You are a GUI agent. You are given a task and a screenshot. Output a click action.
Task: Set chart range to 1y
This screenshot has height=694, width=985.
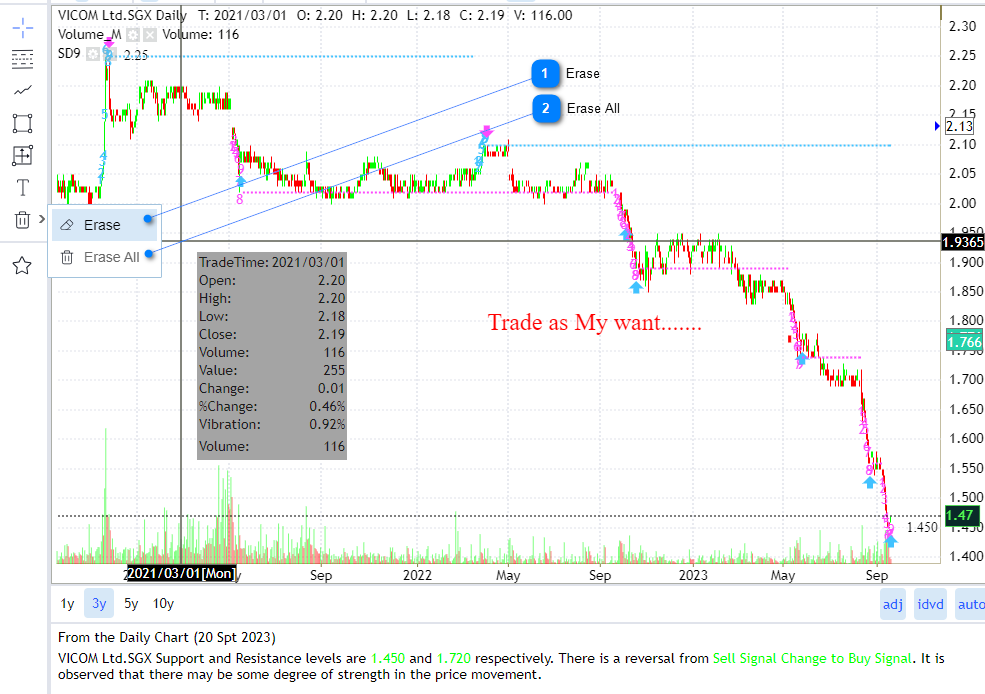(x=67, y=604)
